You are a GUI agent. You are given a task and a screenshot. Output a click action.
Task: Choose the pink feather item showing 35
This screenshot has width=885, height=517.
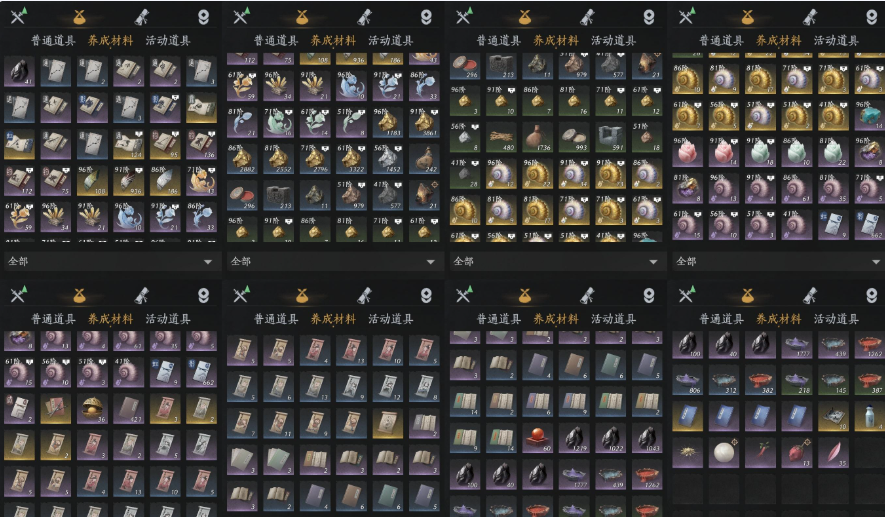click(833, 453)
